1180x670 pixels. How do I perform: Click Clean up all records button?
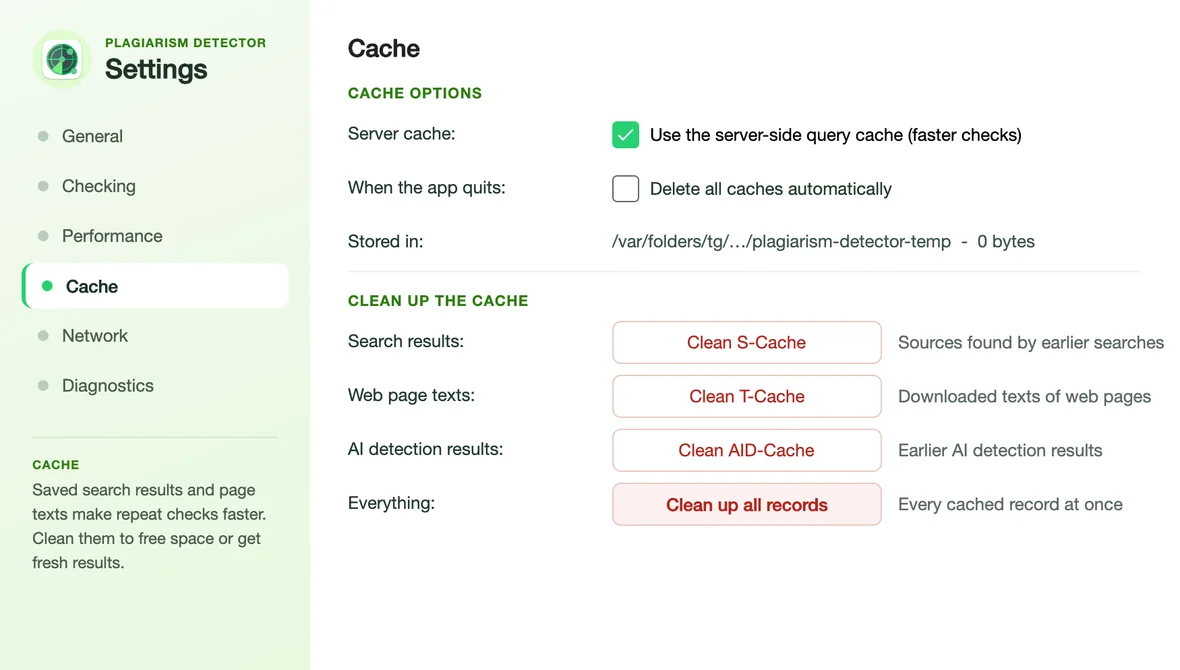pyautogui.click(x=747, y=504)
